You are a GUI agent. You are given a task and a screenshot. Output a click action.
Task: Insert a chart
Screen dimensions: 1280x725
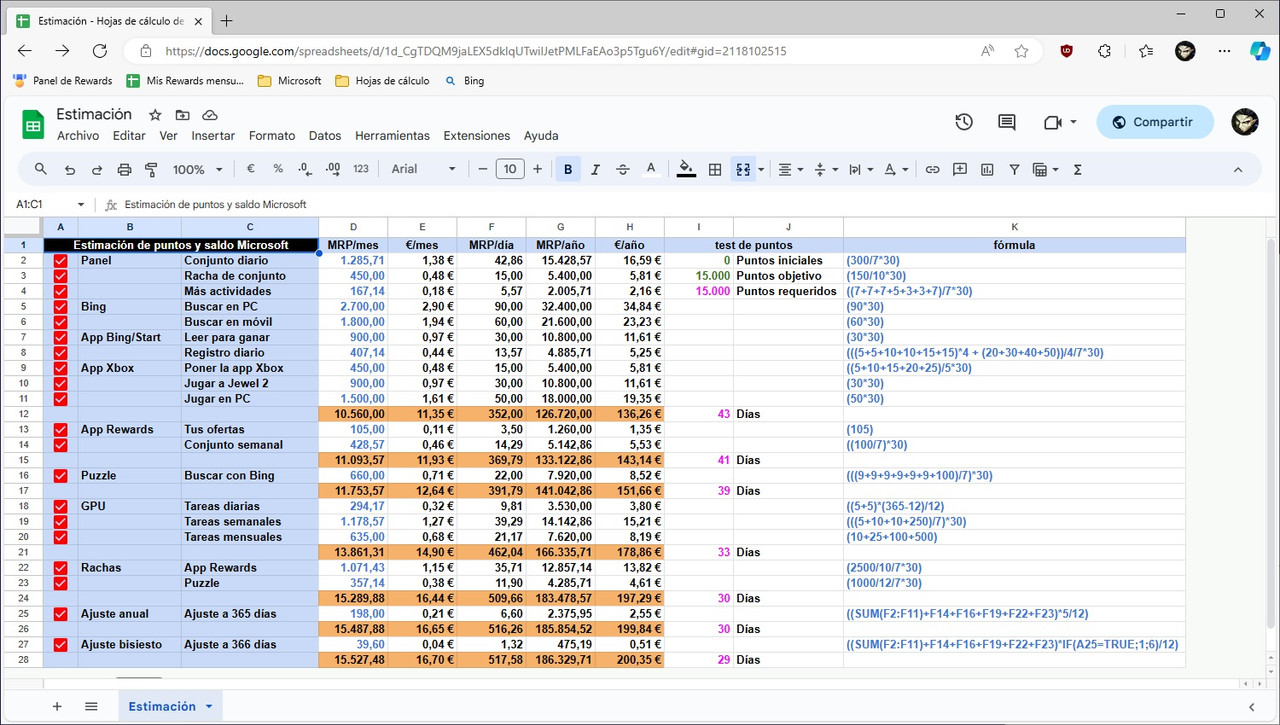(x=988, y=169)
